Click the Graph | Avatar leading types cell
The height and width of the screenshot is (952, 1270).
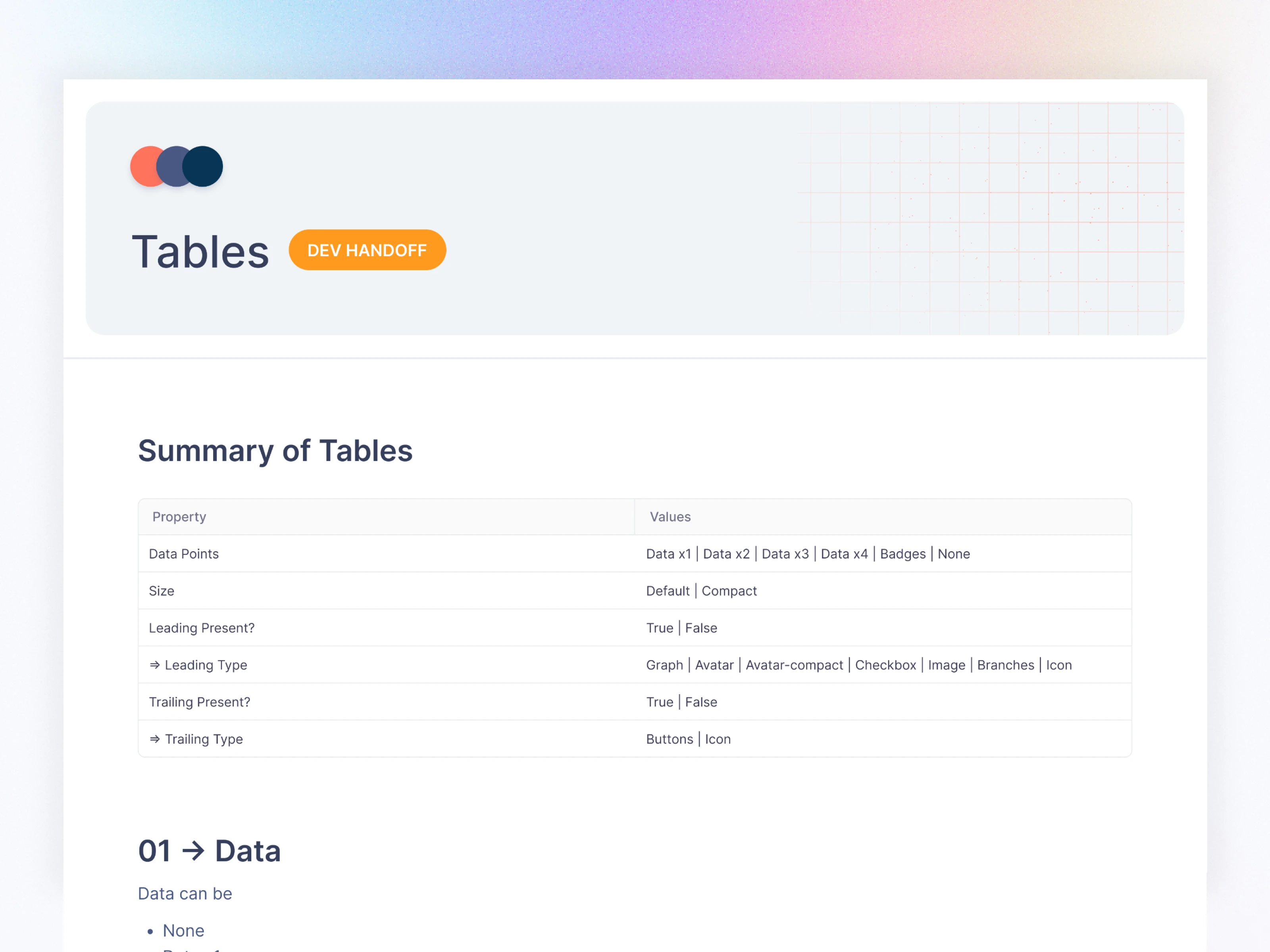coord(858,665)
